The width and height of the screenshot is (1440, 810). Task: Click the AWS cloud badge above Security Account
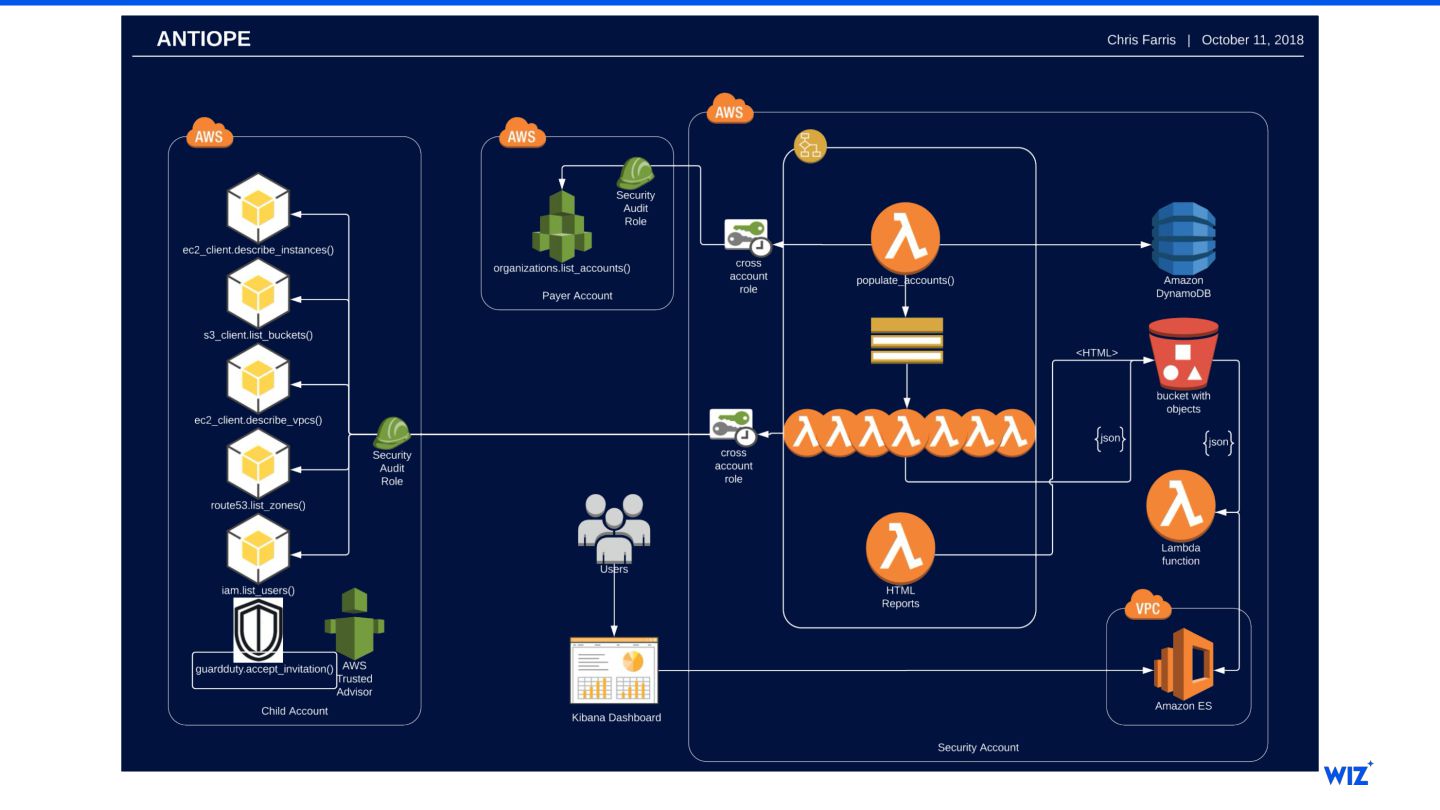click(x=729, y=111)
